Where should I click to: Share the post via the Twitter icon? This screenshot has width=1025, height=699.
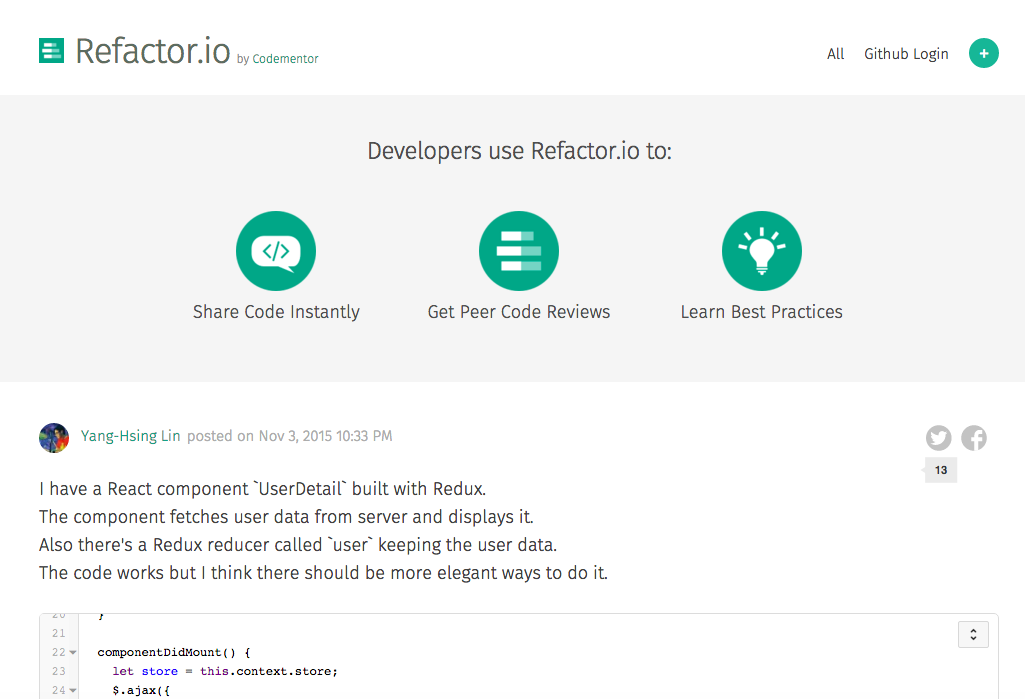(x=938, y=437)
